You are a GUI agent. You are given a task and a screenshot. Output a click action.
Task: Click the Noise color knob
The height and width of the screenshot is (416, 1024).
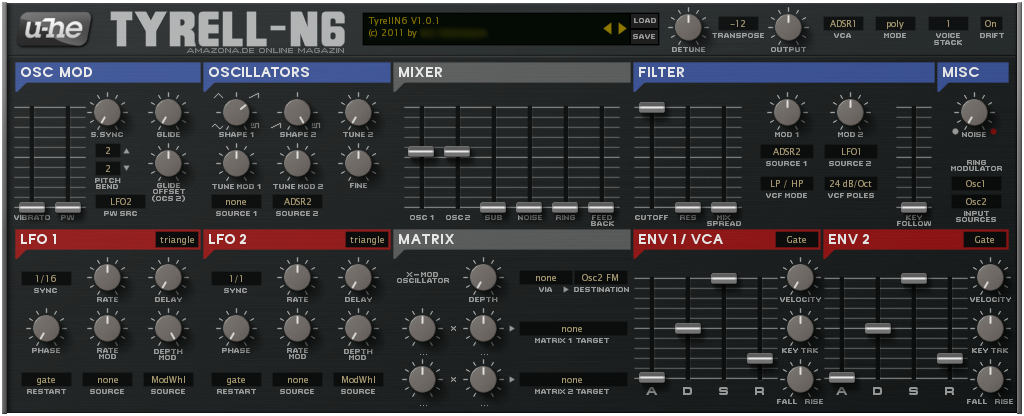(974, 112)
